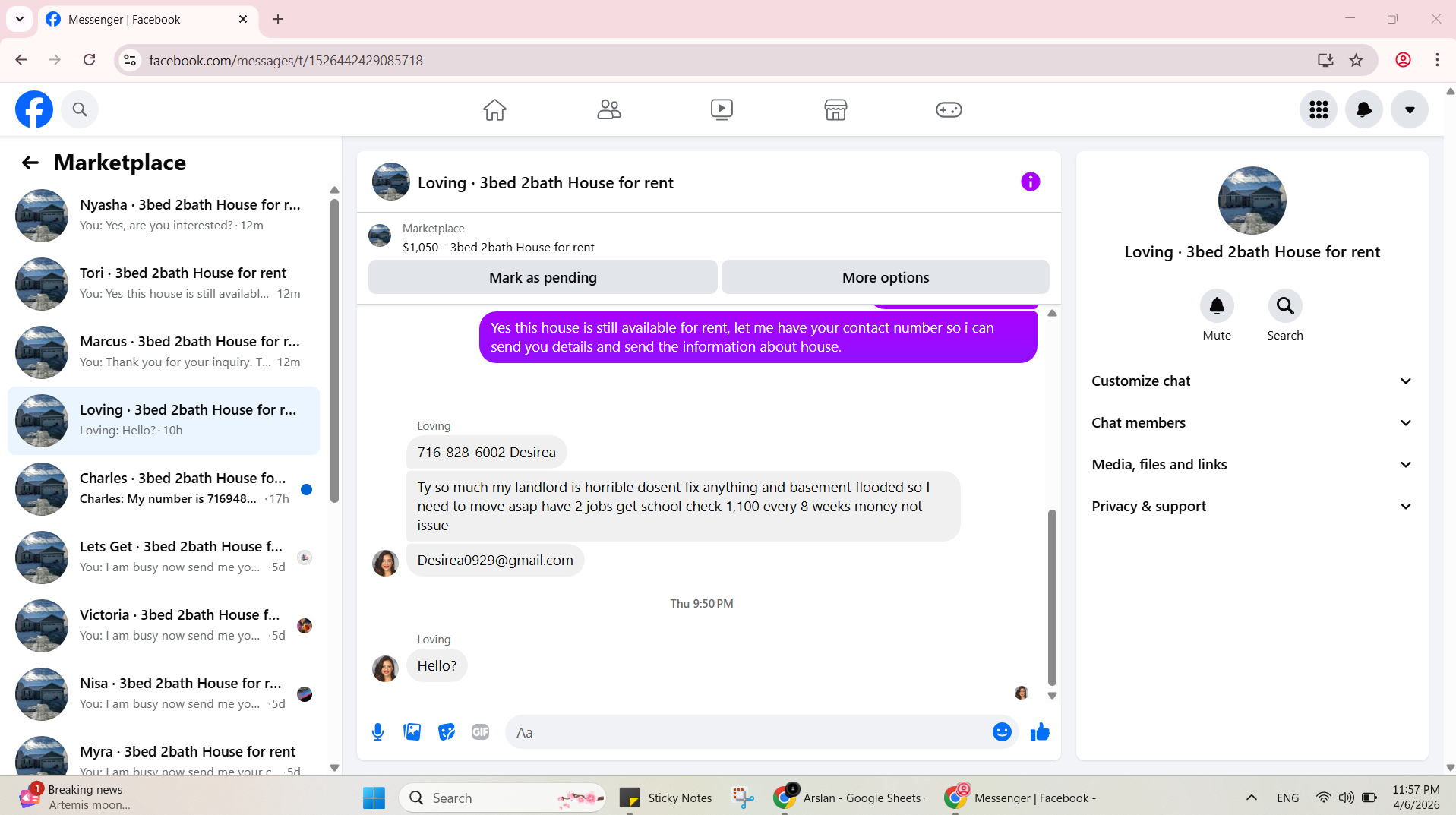Open the Windows Start menu

[x=374, y=798]
